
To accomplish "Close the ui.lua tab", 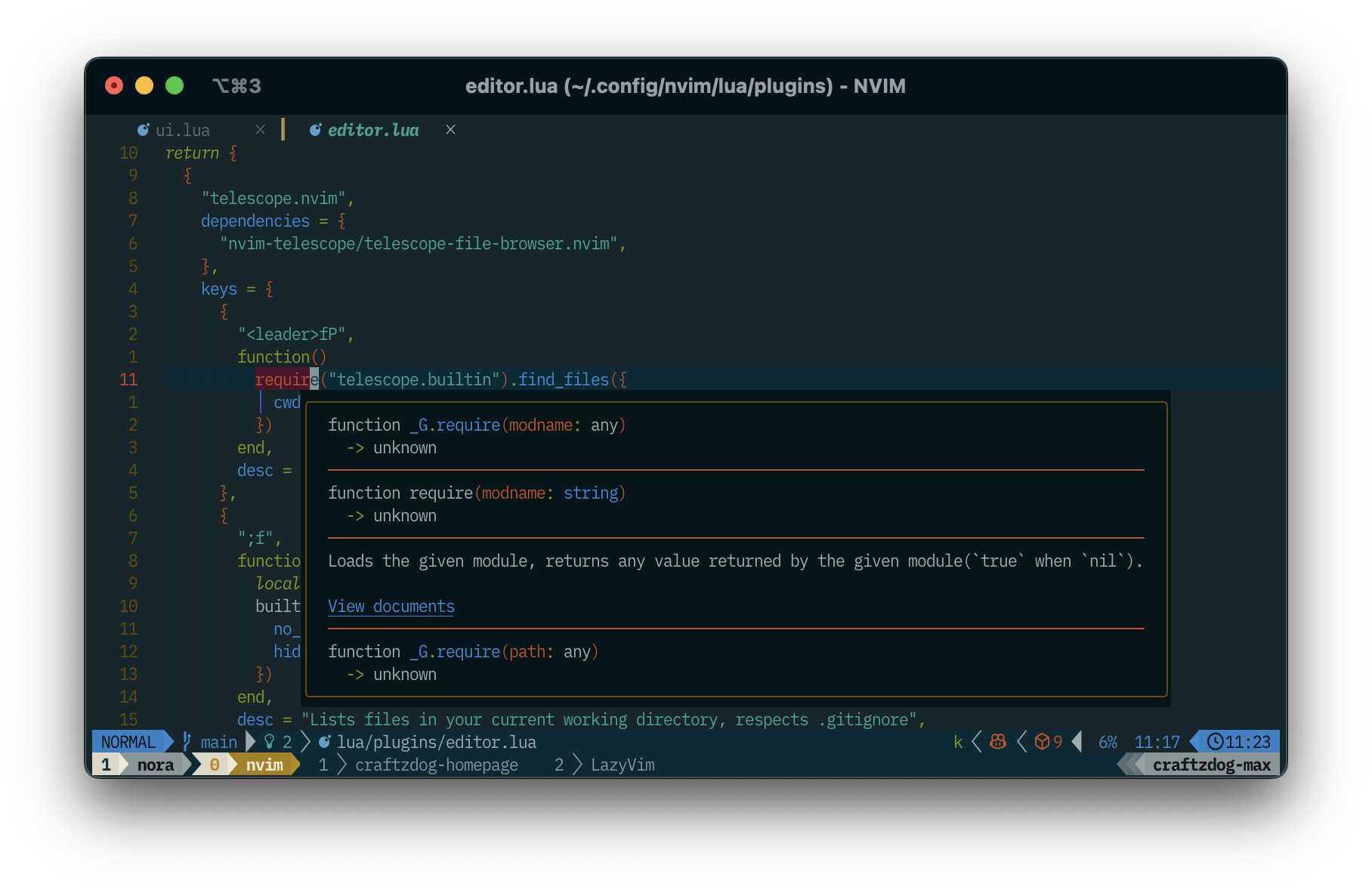I will (260, 129).
